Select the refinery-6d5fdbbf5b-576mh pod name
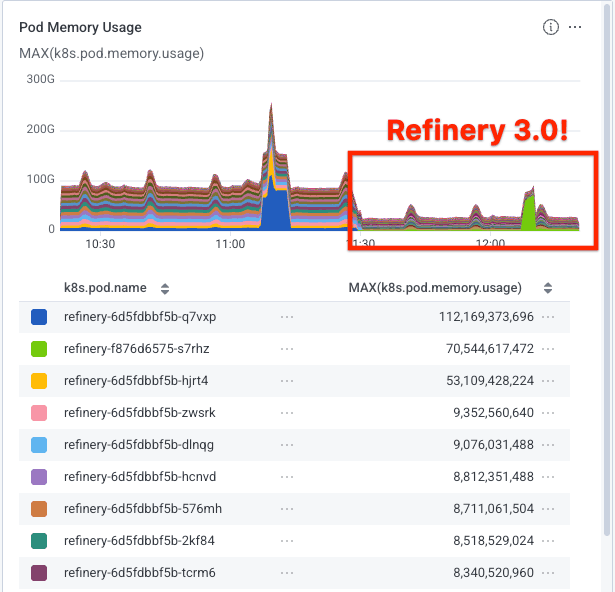 (142, 509)
